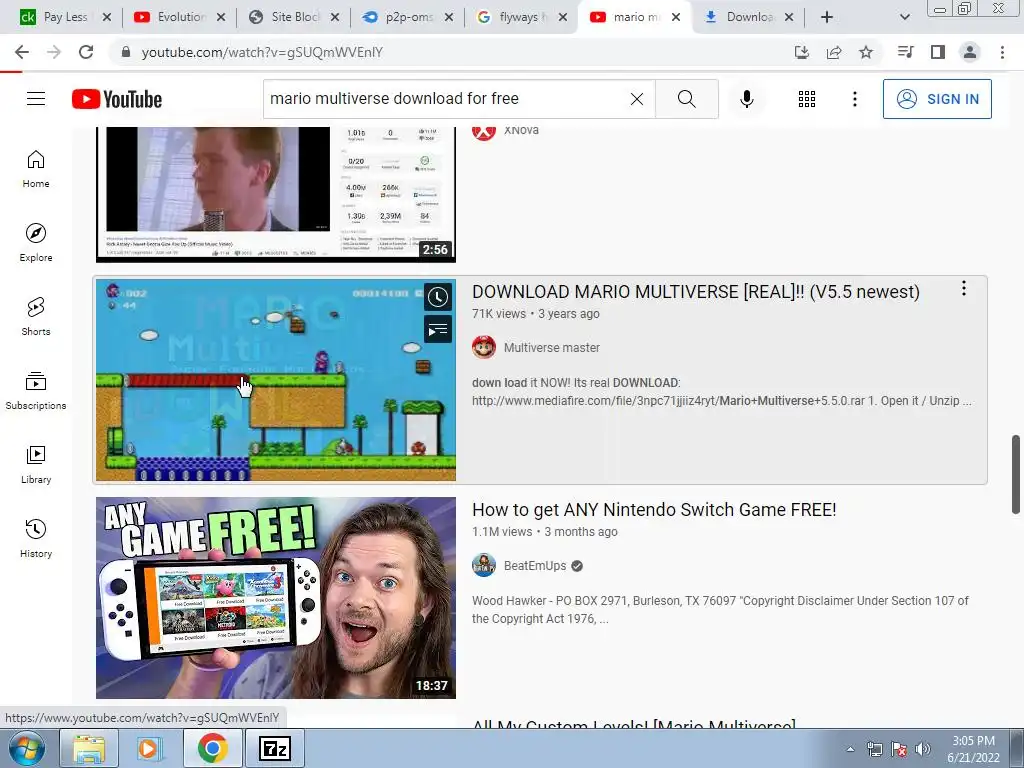Viewport: 1024px width, 768px height.
Task: Open Action Center flag in tray
Action: (899, 750)
